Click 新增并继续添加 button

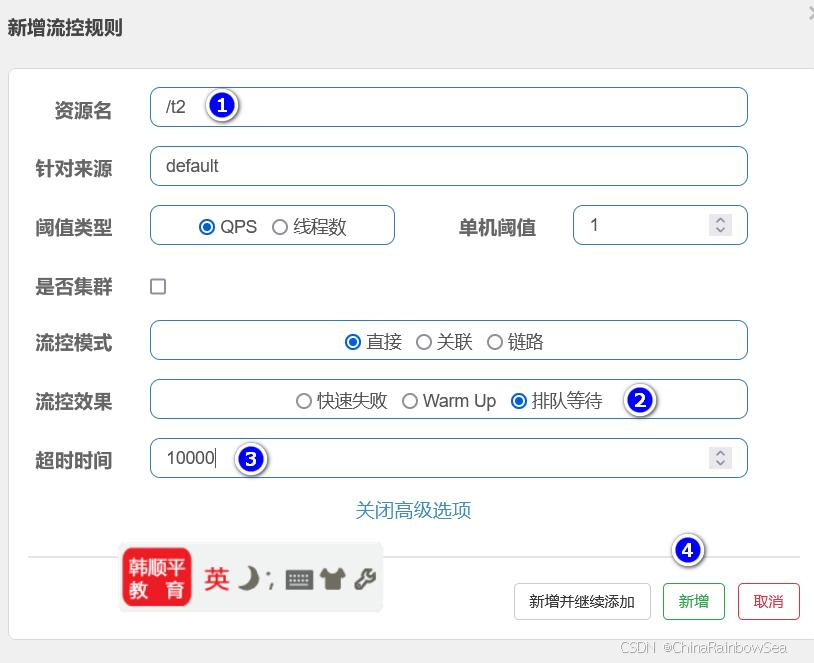click(x=582, y=602)
